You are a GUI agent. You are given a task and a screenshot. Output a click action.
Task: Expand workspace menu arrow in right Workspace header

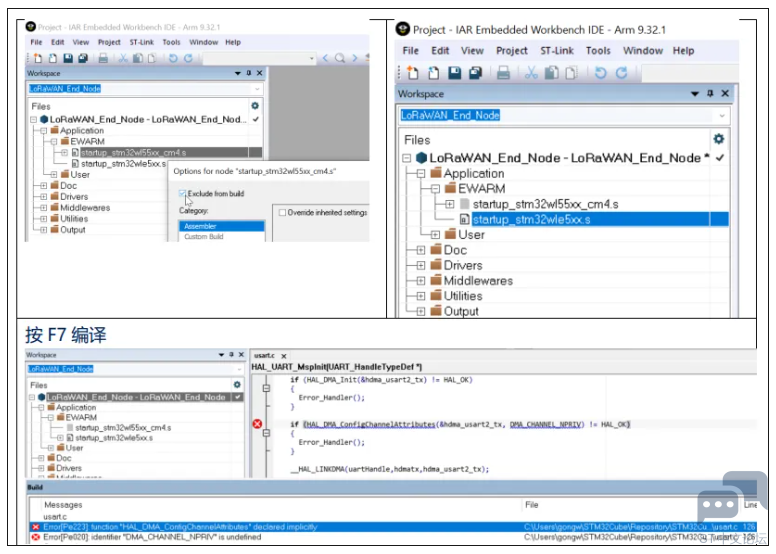tap(695, 94)
